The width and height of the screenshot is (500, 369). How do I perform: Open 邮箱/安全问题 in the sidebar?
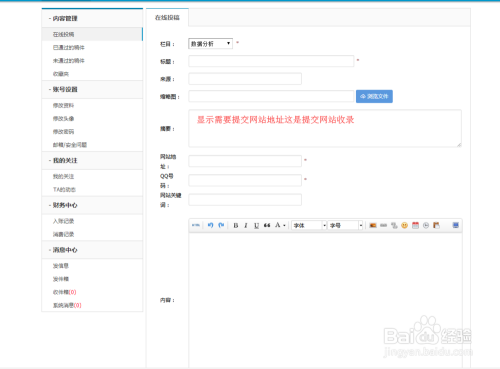click(x=70, y=145)
